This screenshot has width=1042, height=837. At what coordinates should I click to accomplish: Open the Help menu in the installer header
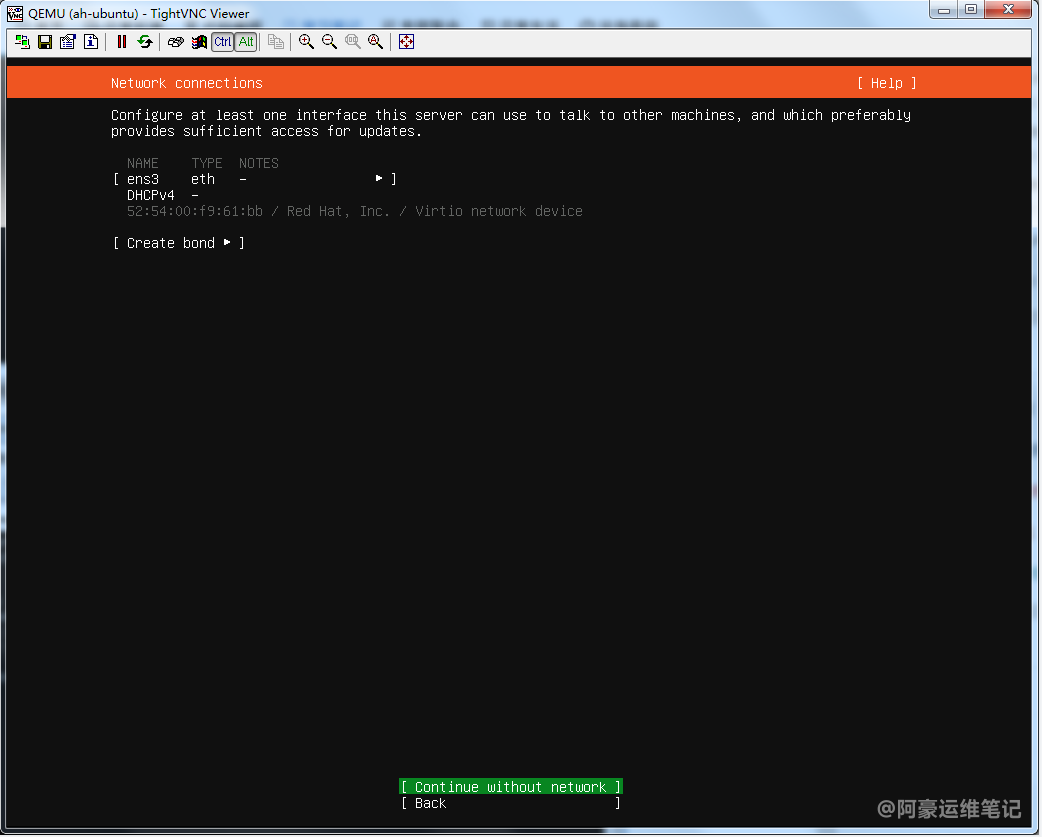(886, 83)
